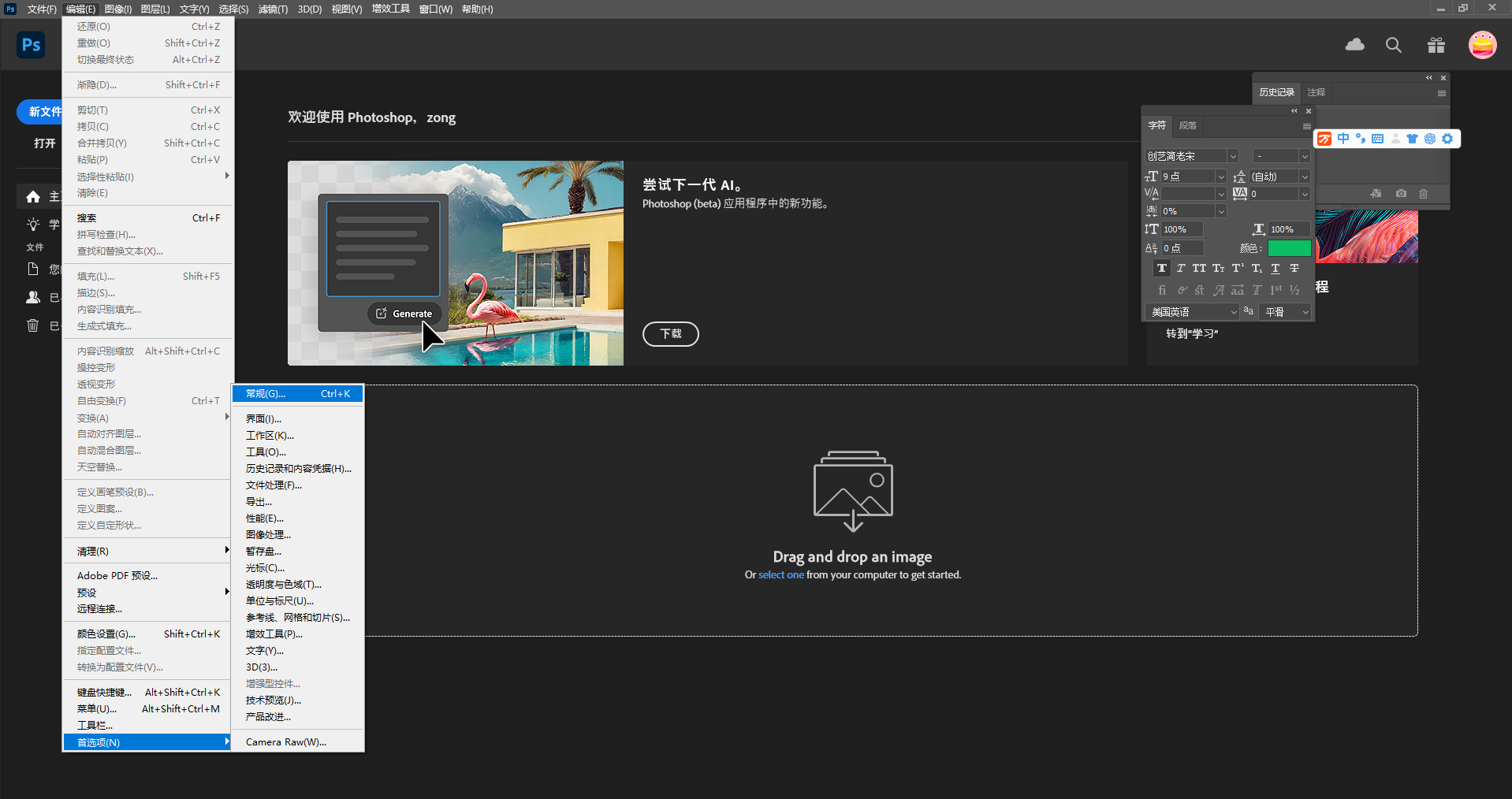Click the "select one" link
This screenshot has height=799, width=1512.
[780, 575]
